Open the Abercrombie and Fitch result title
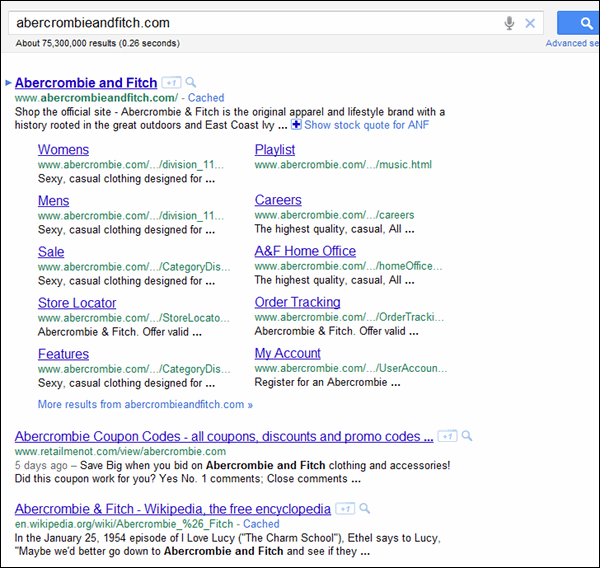Screen dimensions: 600x568 pos(86,83)
